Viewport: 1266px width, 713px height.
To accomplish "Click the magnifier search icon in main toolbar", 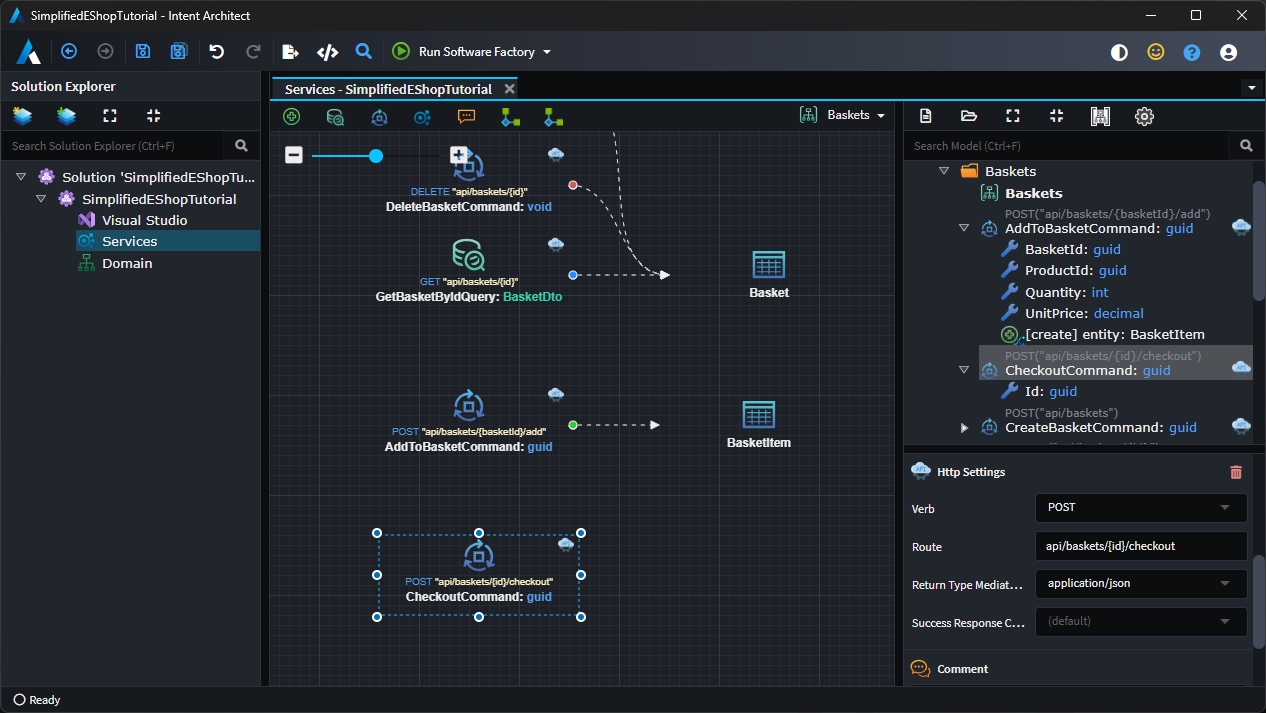I will coord(364,52).
